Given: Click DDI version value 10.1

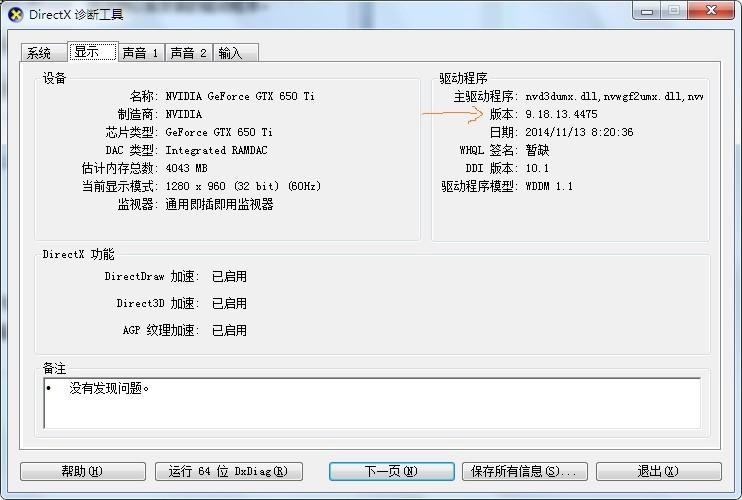Looking at the screenshot, I should (x=537, y=168).
